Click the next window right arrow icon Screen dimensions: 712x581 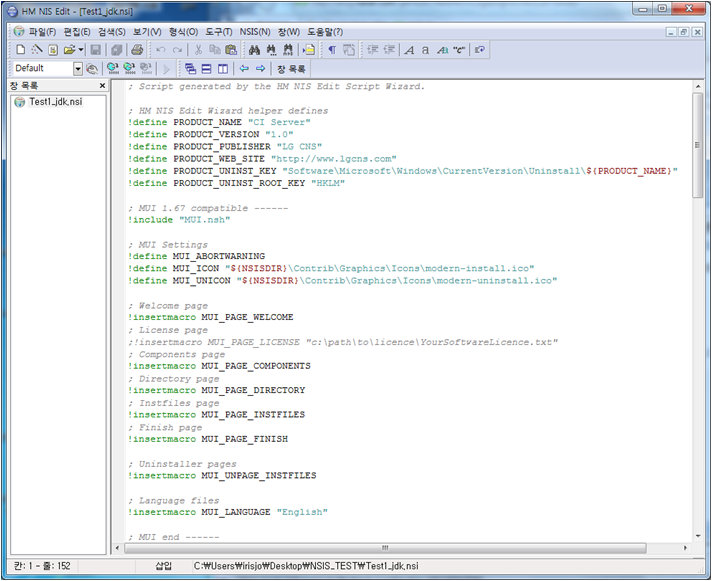click(x=260, y=68)
